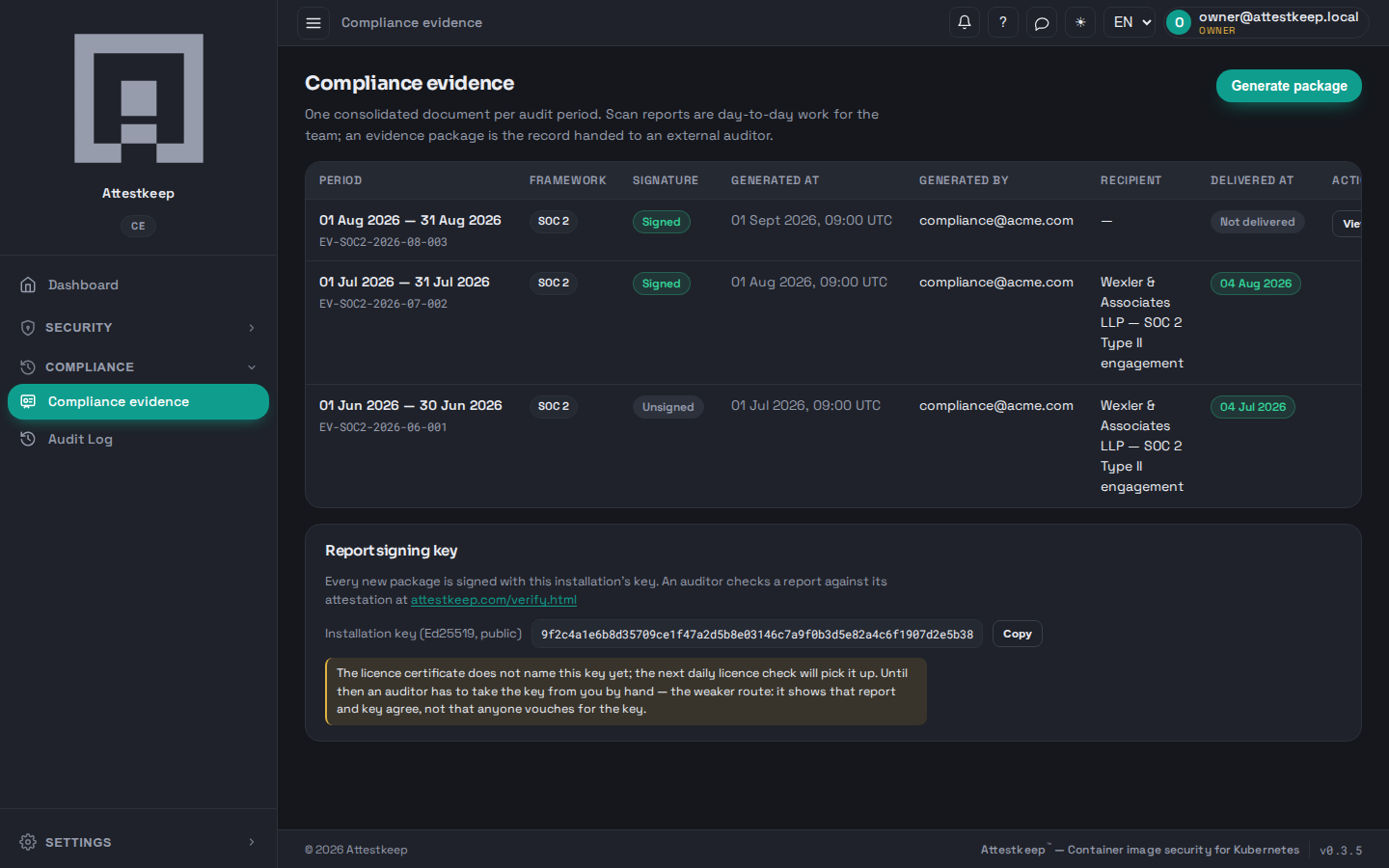Click View button on August 2026 row

pyautogui.click(x=1347, y=224)
